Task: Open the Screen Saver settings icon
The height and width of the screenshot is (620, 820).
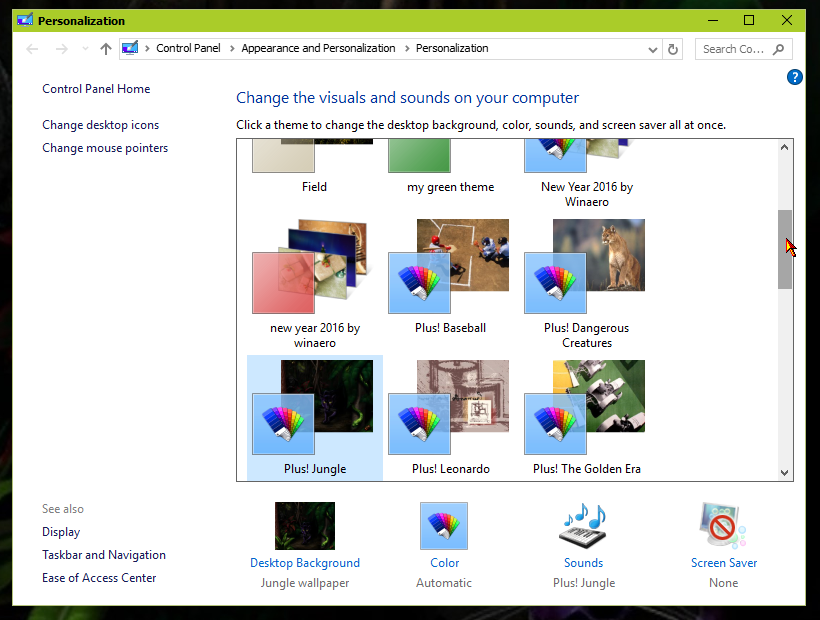Action: coord(722,525)
